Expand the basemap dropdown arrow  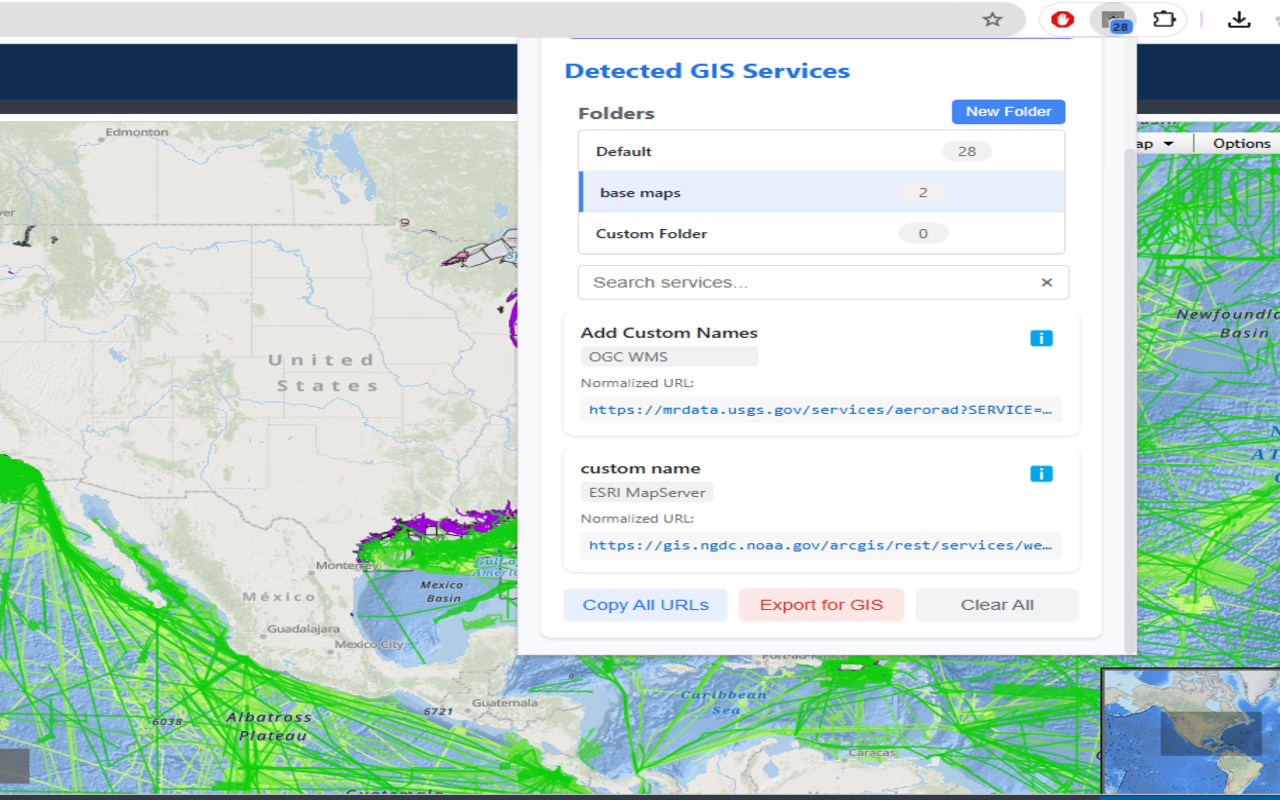coord(1167,144)
